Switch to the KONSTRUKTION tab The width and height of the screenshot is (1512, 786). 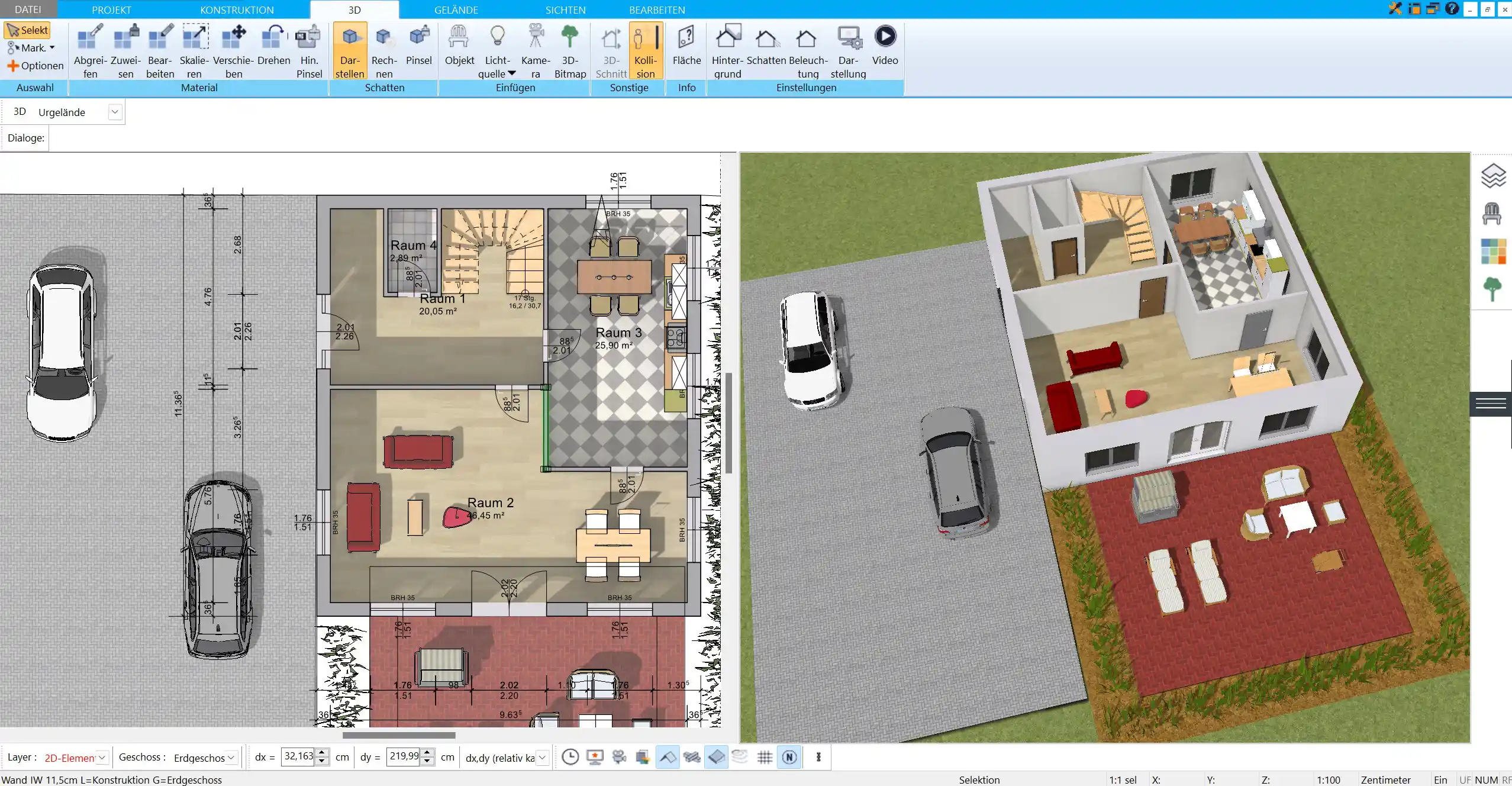(x=237, y=9)
